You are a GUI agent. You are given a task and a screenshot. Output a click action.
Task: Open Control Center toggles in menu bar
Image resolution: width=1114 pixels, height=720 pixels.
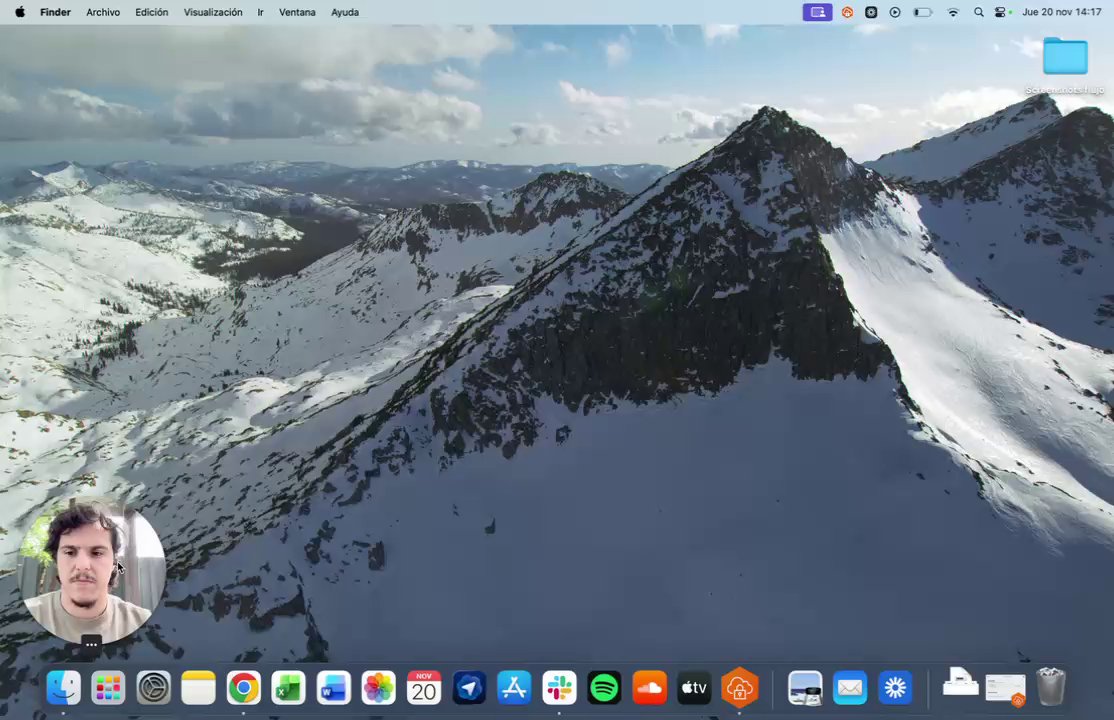tap(1002, 12)
